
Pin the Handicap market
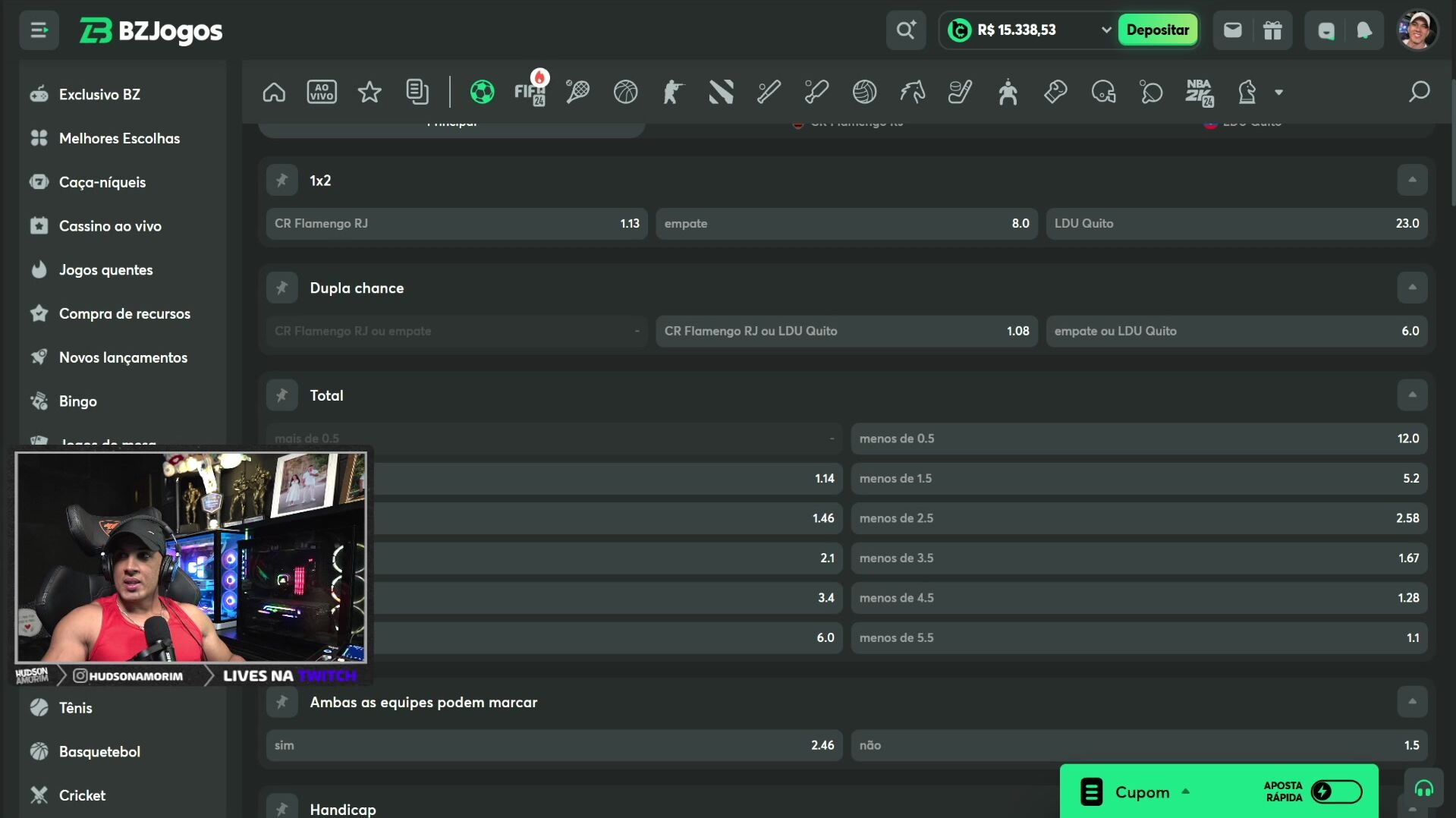pos(281,807)
